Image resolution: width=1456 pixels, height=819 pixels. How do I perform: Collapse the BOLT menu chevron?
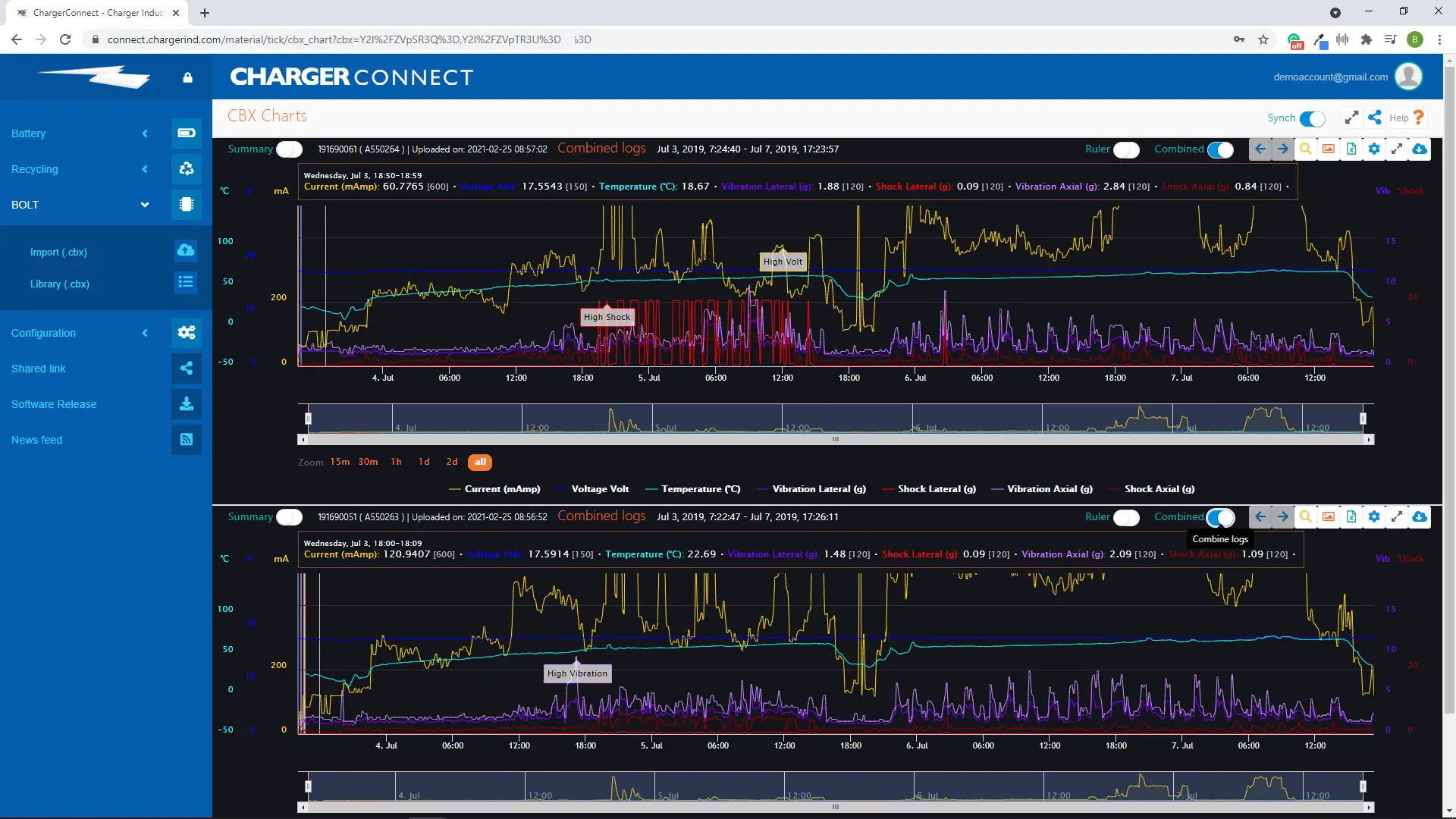145,205
